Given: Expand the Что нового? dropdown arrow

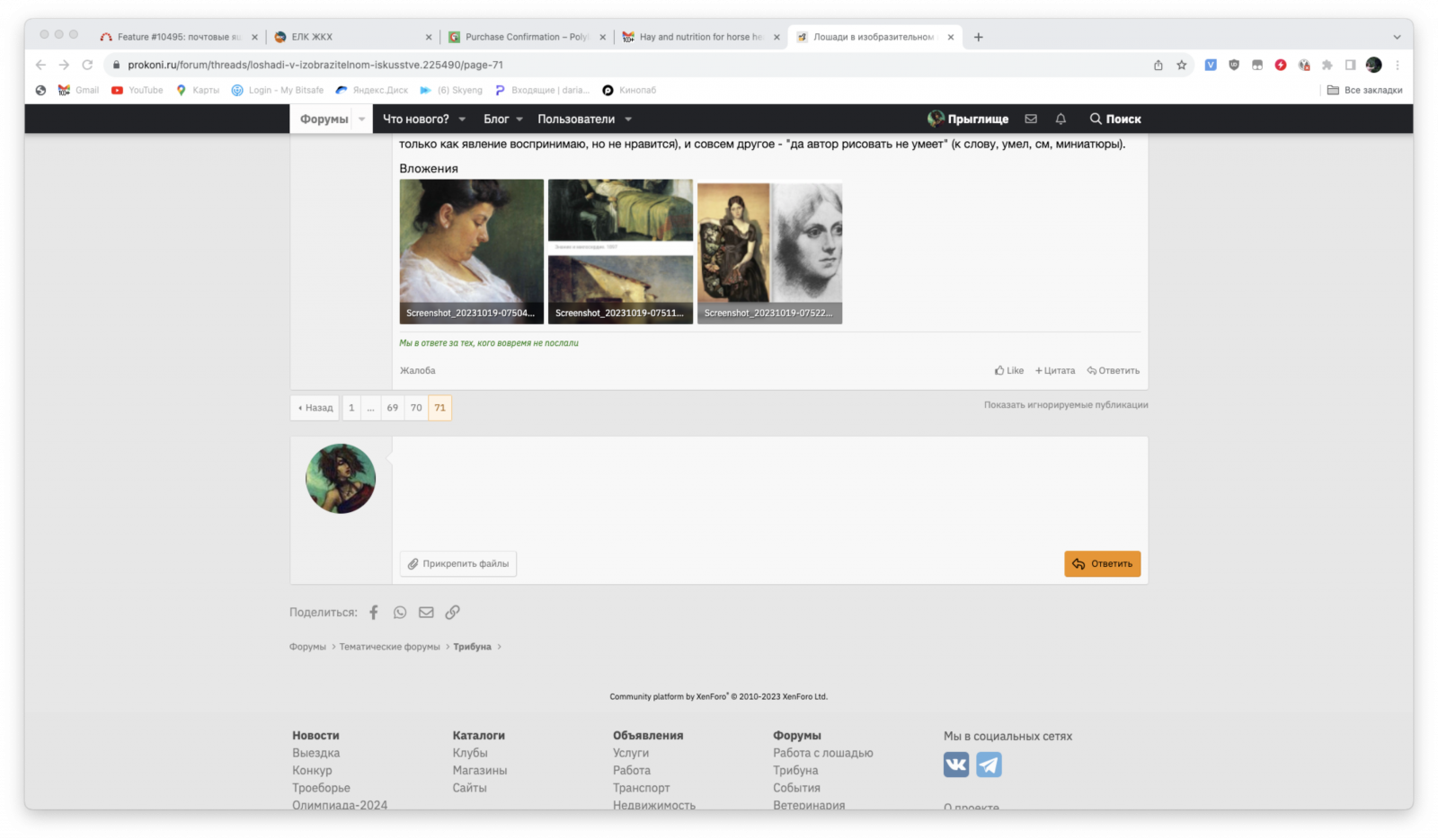Looking at the screenshot, I should (462, 119).
